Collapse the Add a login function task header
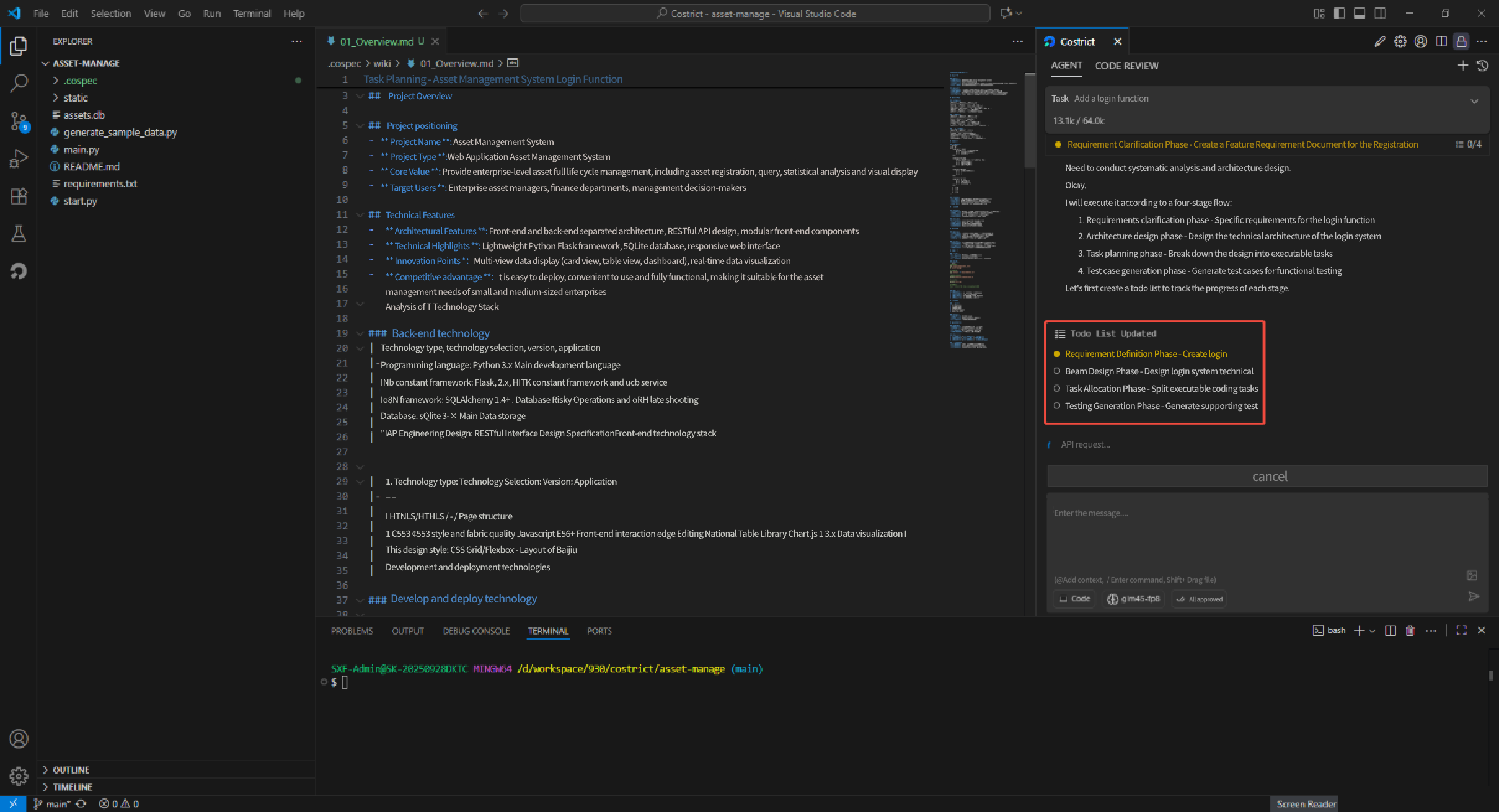Viewport: 1499px width, 812px height. click(x=1474, y=101)
